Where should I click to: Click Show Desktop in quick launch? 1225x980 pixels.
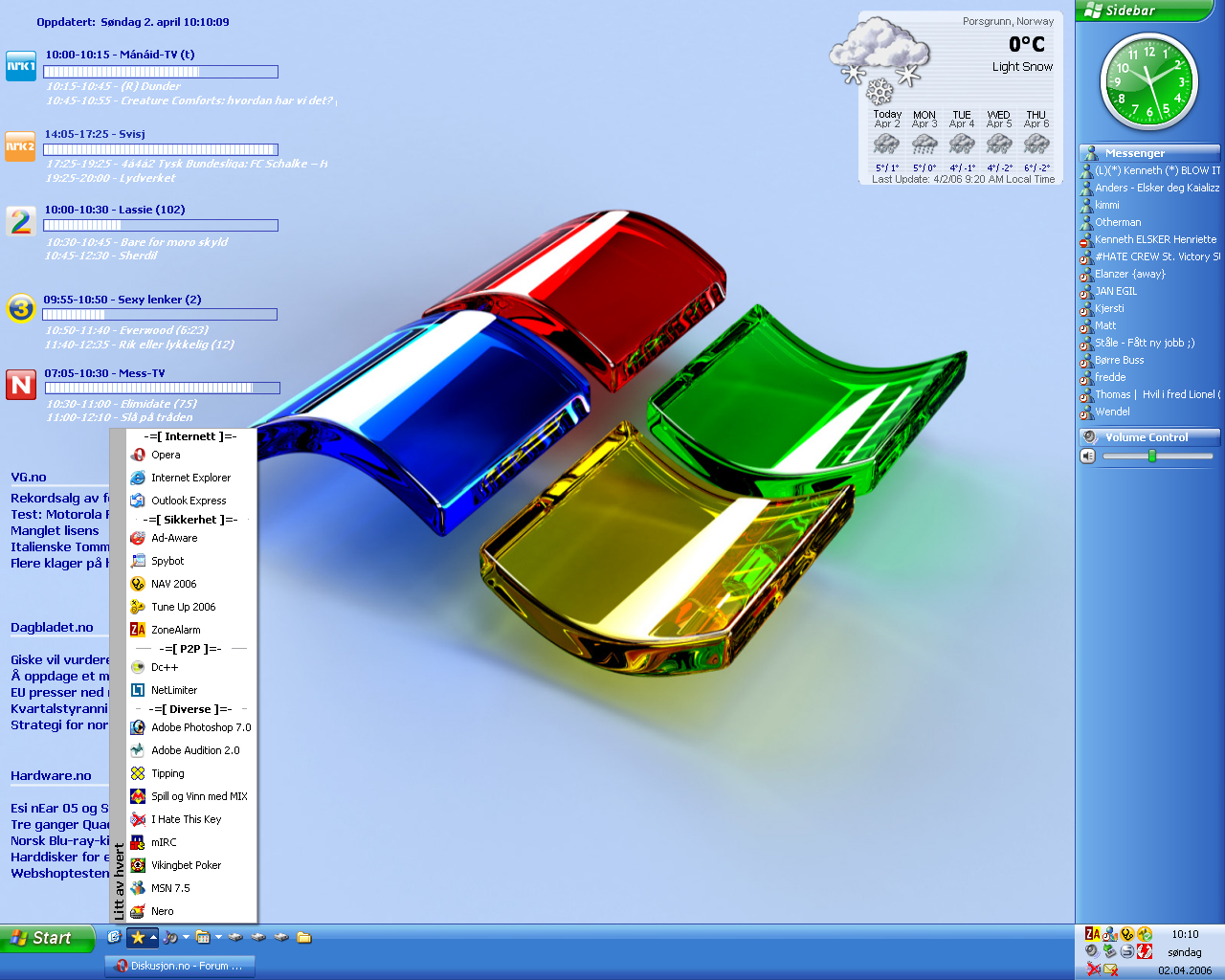coord(114,937)
